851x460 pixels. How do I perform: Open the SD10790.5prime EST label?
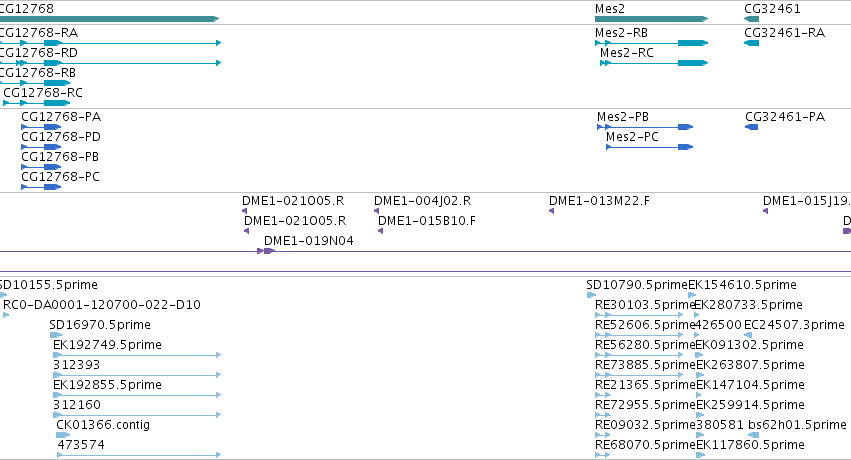tap(637, 285)
